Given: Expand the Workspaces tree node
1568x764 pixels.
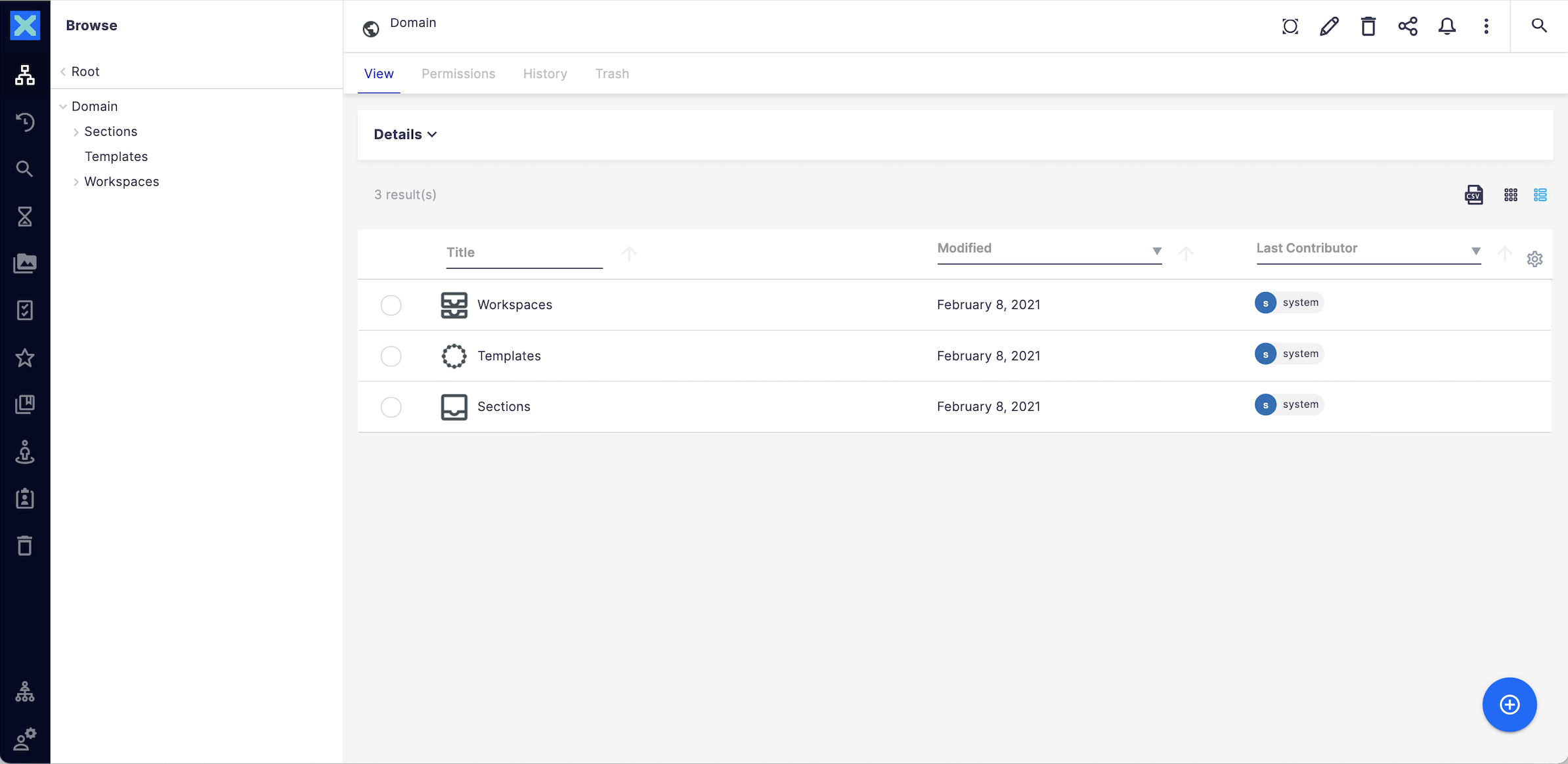Looking at the screenshot, I should point(76,182).
